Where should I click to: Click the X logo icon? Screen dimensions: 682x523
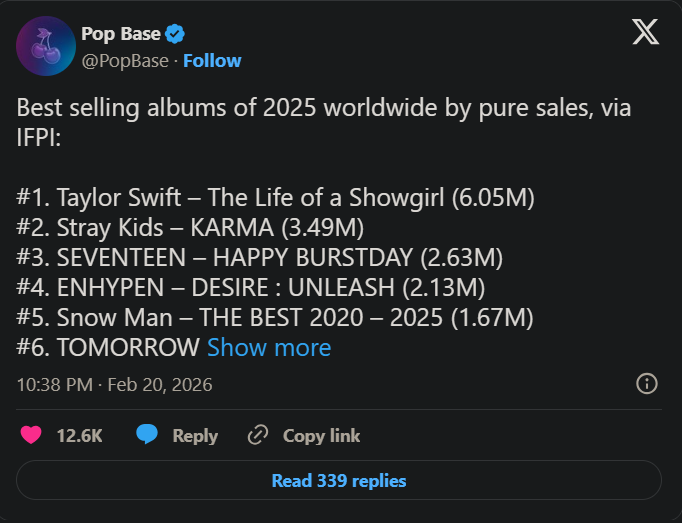tap(645, 33)
